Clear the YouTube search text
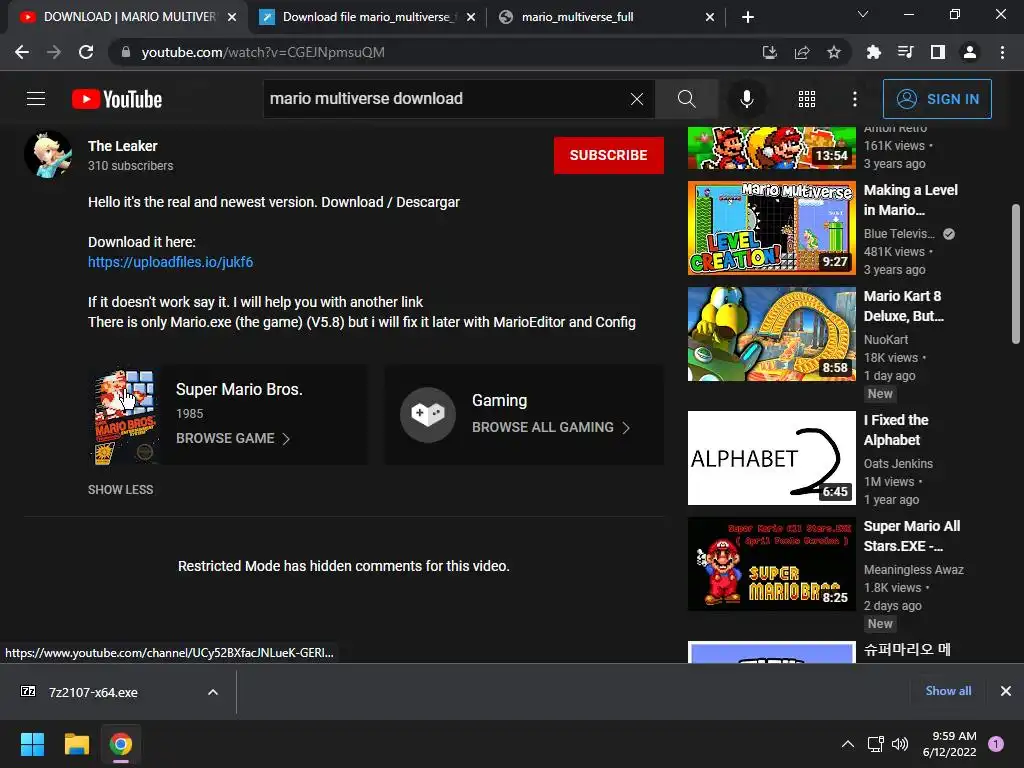This screenshot has width=1024, height=768. 637,99
